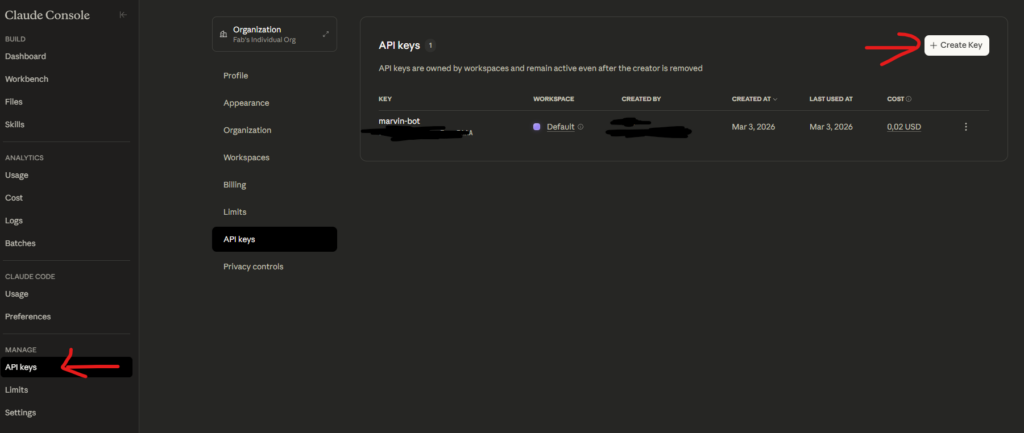1024x433 pixels.
Task: Click the info icon next to COST header
Action: coord(908,99)
